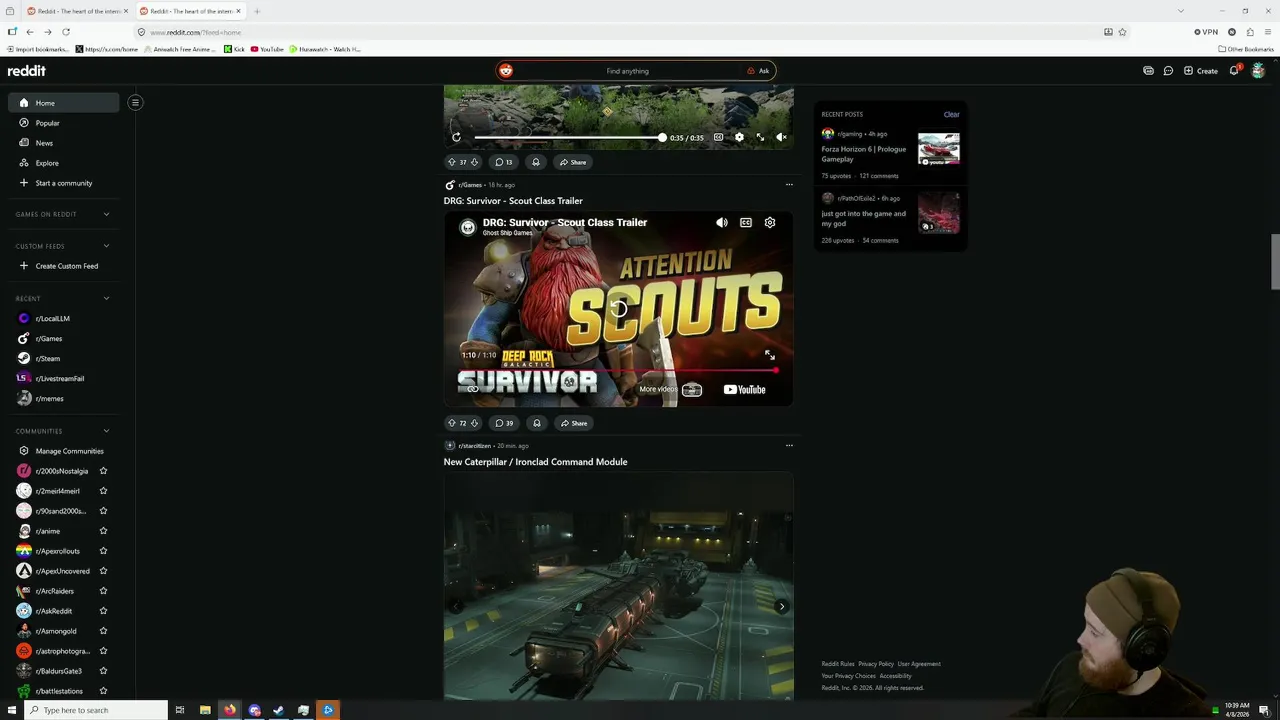Click the Create post button
Viewport: 1280px width, 720px height.
tap(1201, 71)
